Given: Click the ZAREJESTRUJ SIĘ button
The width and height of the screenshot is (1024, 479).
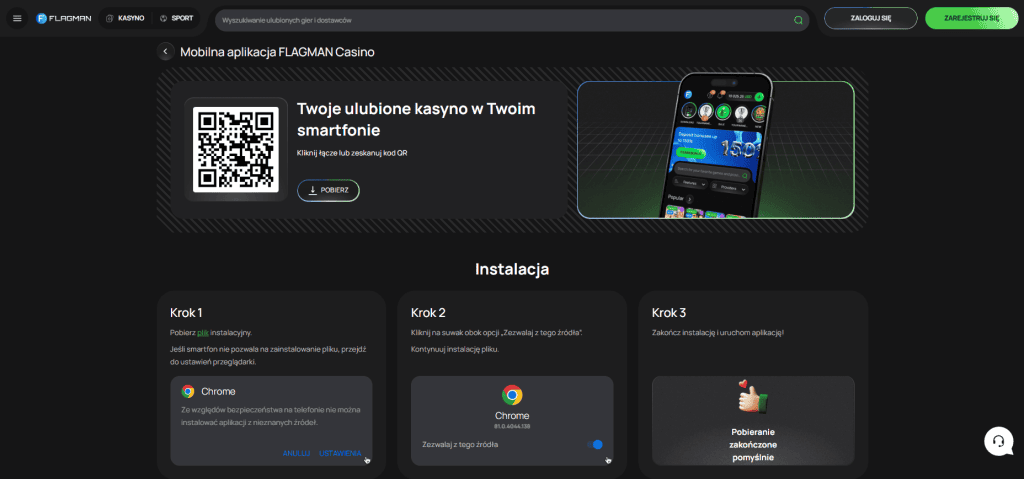Looking at the screenshot, I should tap(972, 18).
